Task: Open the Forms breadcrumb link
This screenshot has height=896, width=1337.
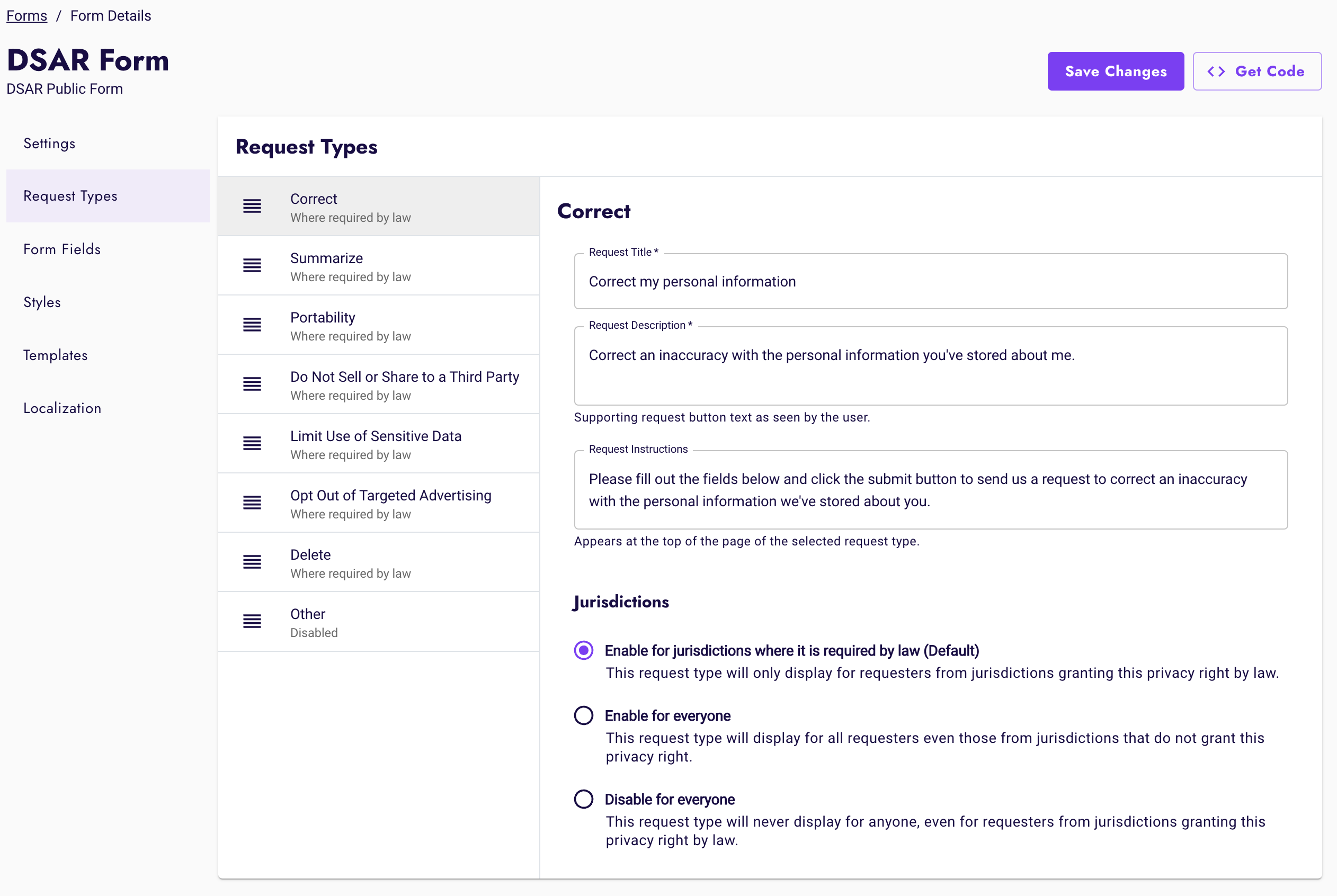Action: tap(26, 15)
